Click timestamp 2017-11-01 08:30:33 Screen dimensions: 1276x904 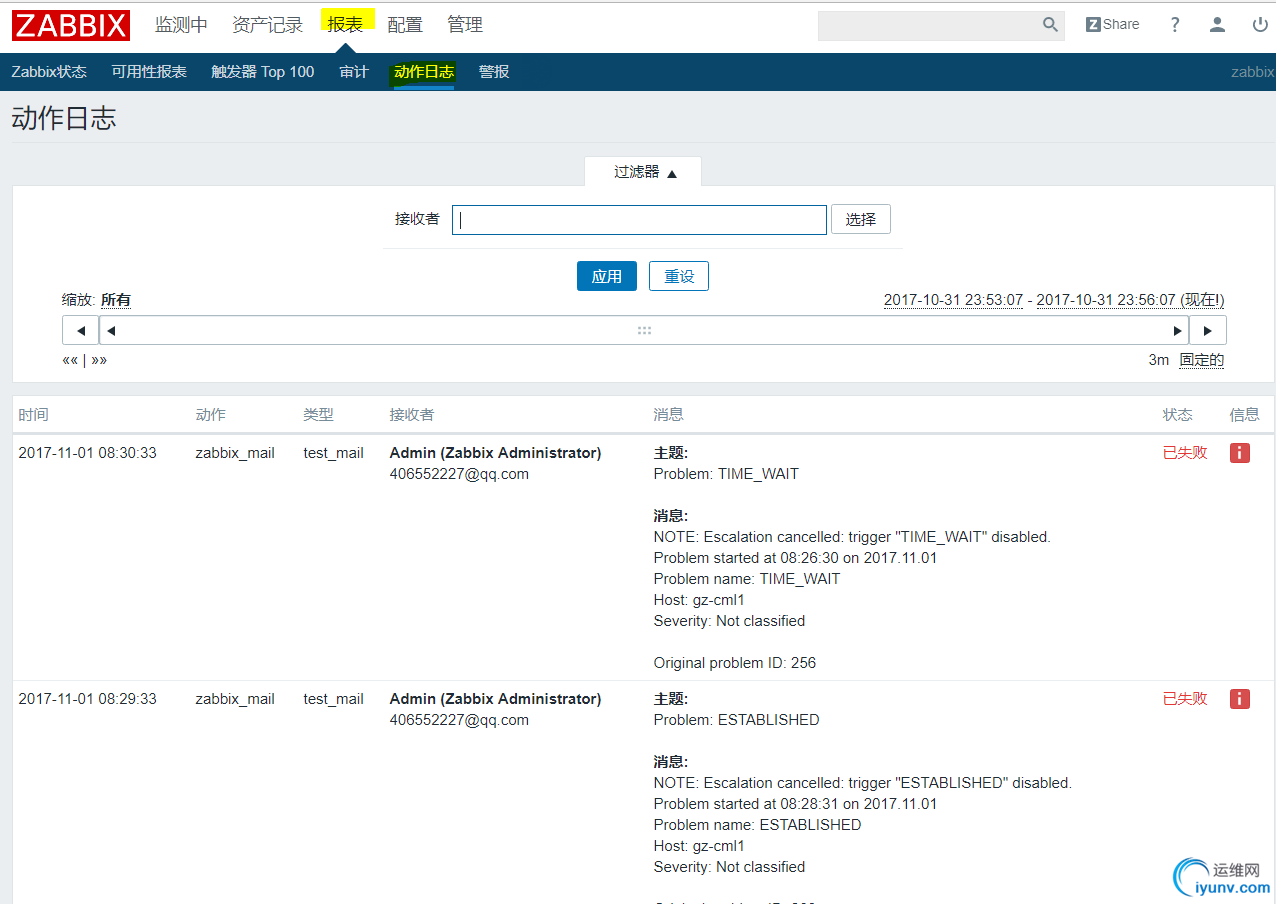click(88, 453)
